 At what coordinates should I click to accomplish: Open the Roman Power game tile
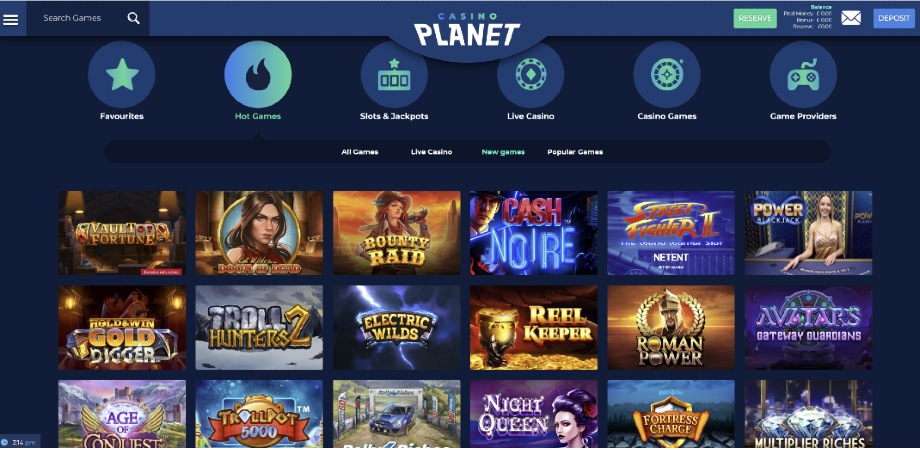pos(671,328)
